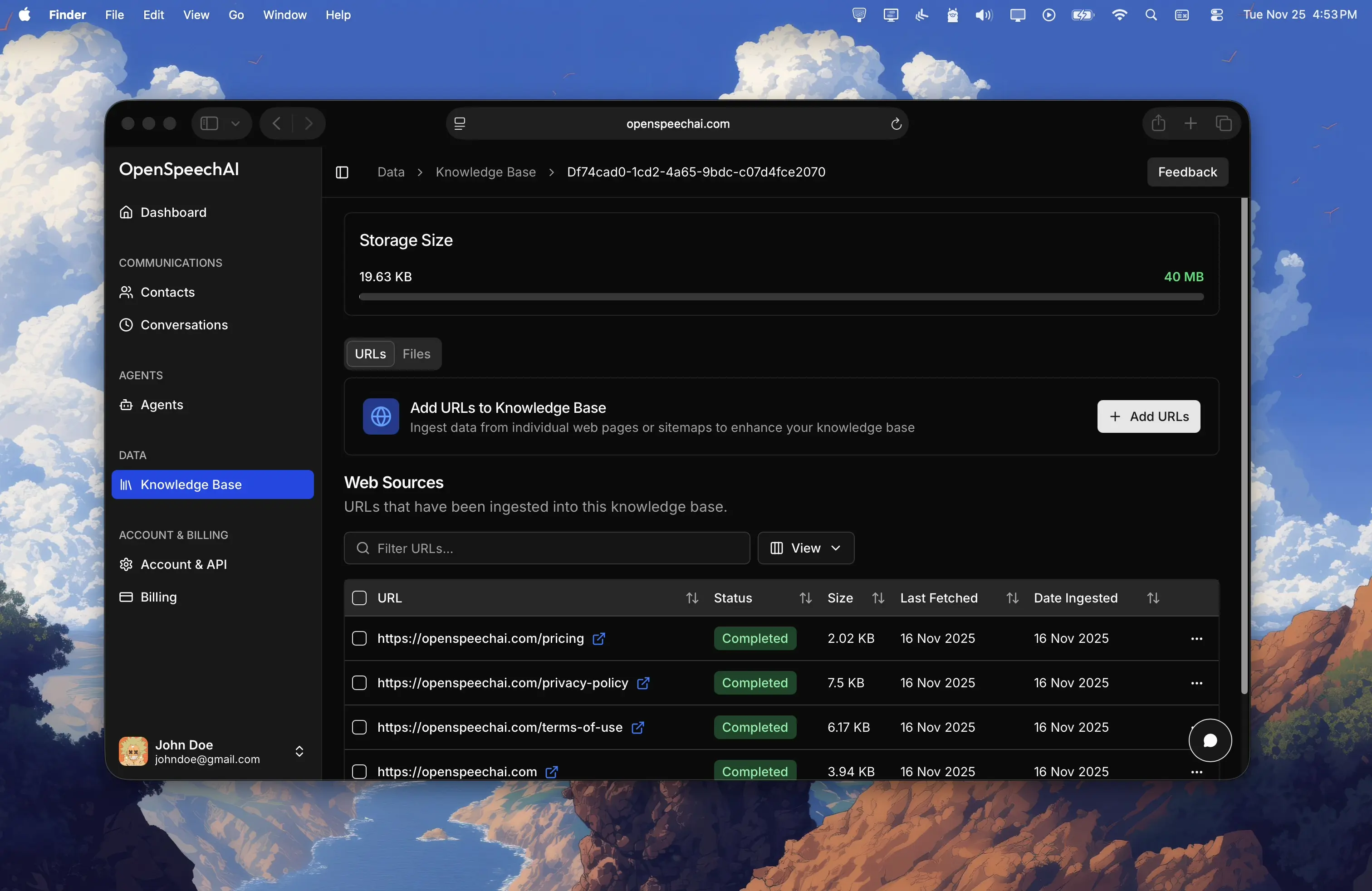
Task: Show browser tab overview
Action: (x=1223, y=123)
